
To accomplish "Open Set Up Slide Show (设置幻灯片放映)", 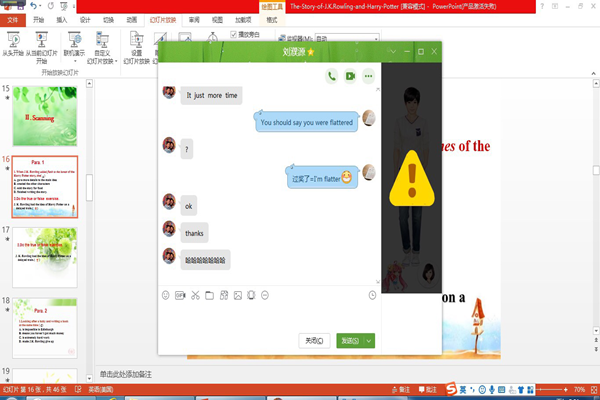I will tap(137, 48).
